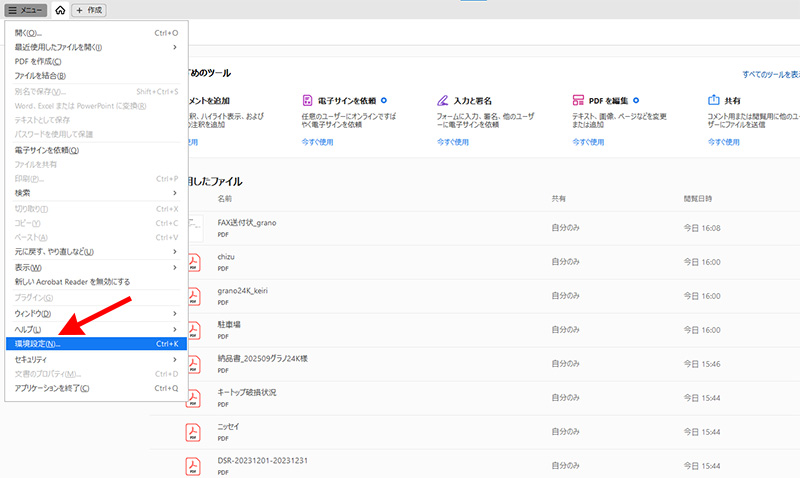Viewport: 800px width, 478px height.
Task: Expand the 表示 submenu arrow
Action: [x=175, y=268]
